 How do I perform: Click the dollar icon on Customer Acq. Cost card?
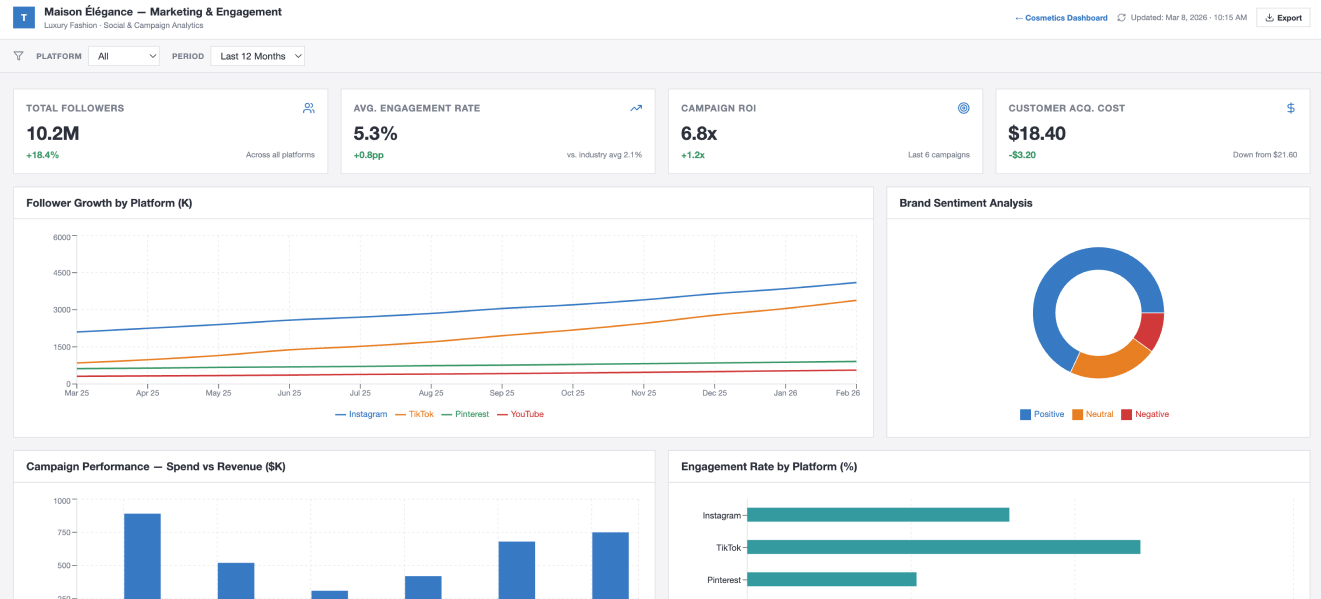click(1290, 106)
